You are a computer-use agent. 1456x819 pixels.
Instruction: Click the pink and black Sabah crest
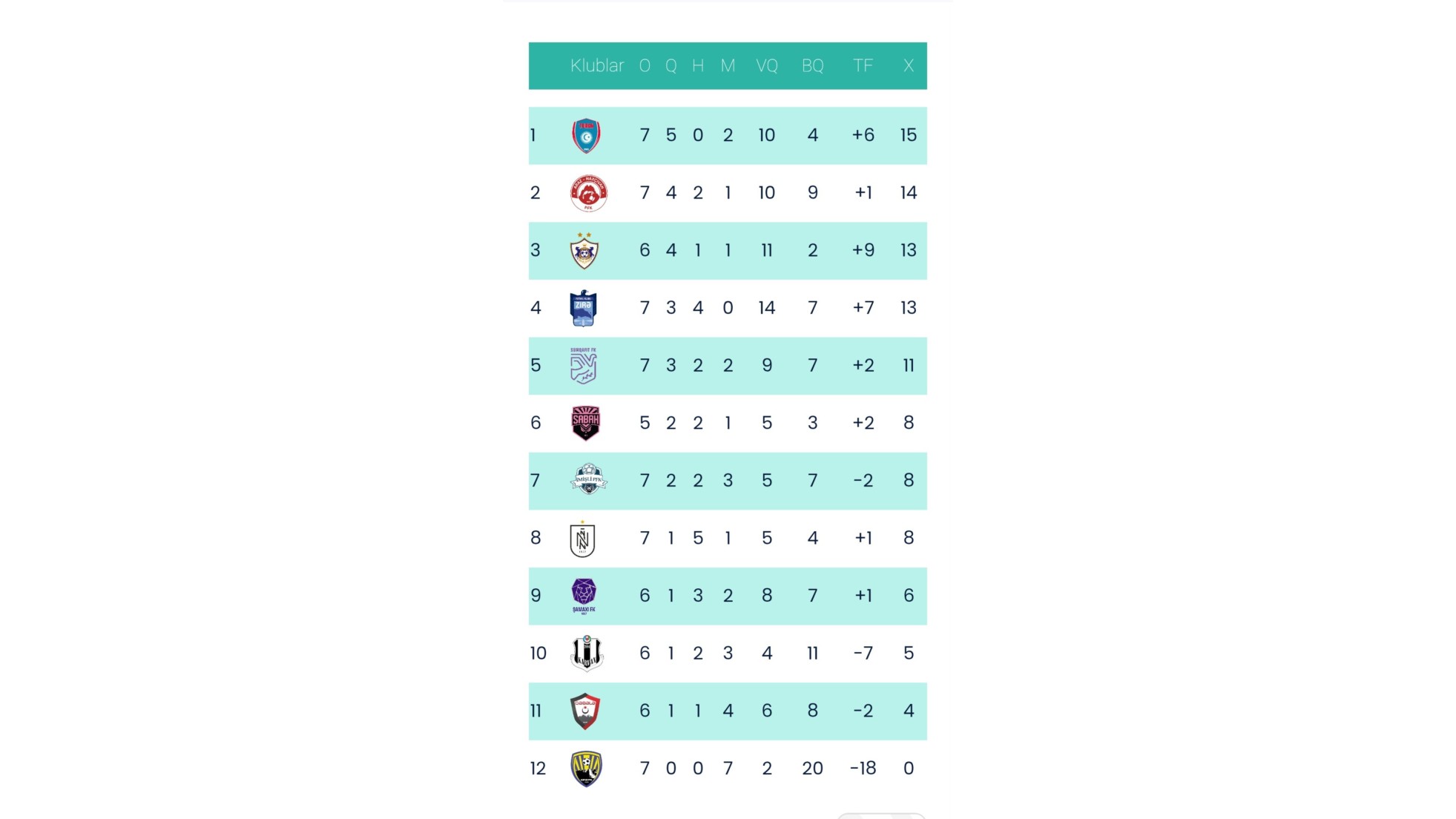tap(585, 423)
